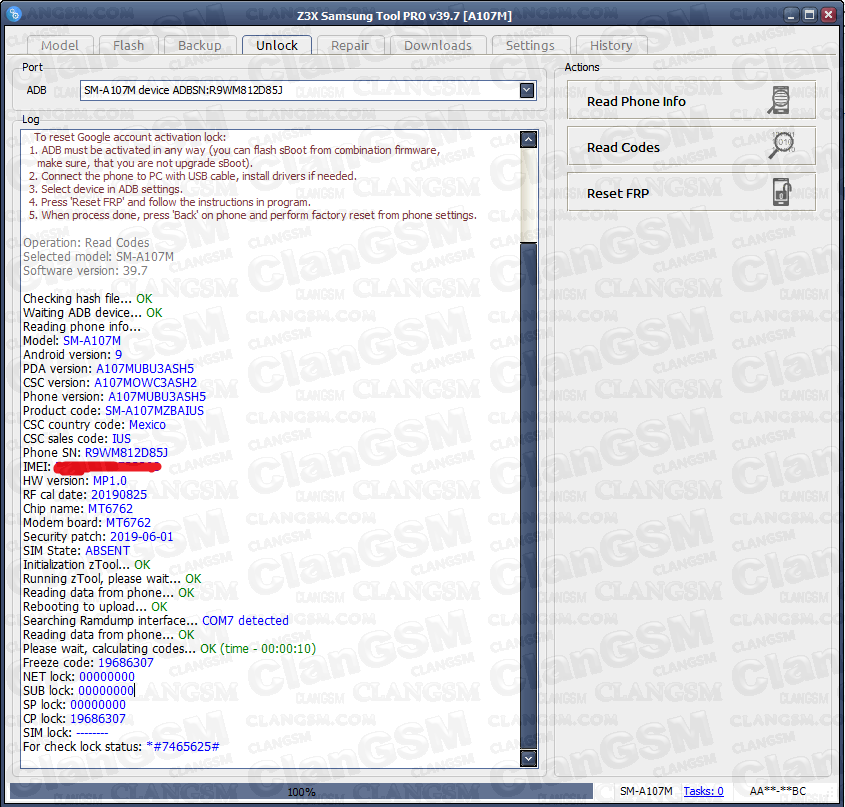Image resolution: width=845 pixels, height=807 pixels.
Task: Click the SM-A107M status bar label
Action: coord(646,791)
